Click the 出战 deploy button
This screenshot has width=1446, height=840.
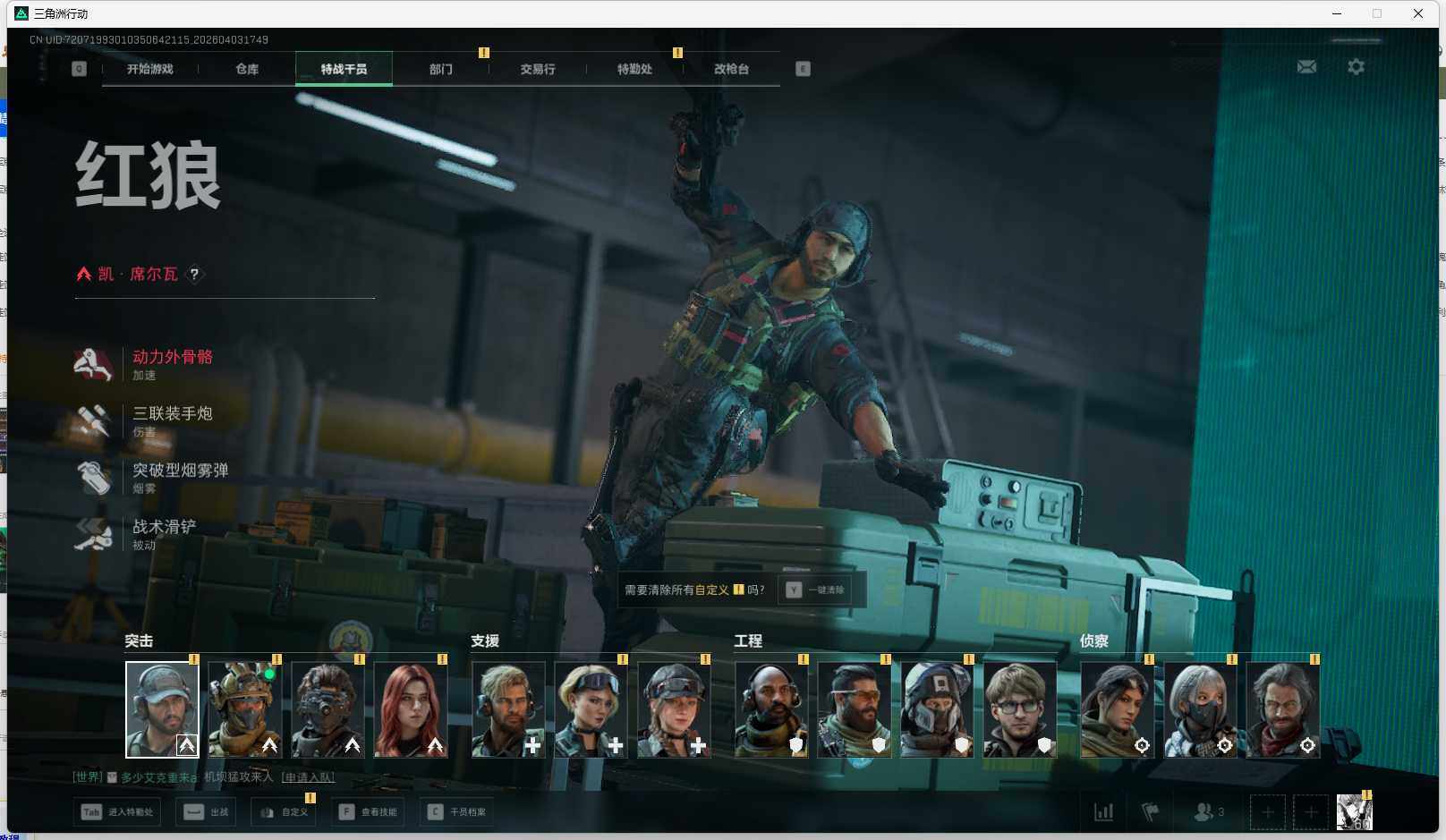click(207, 812)
